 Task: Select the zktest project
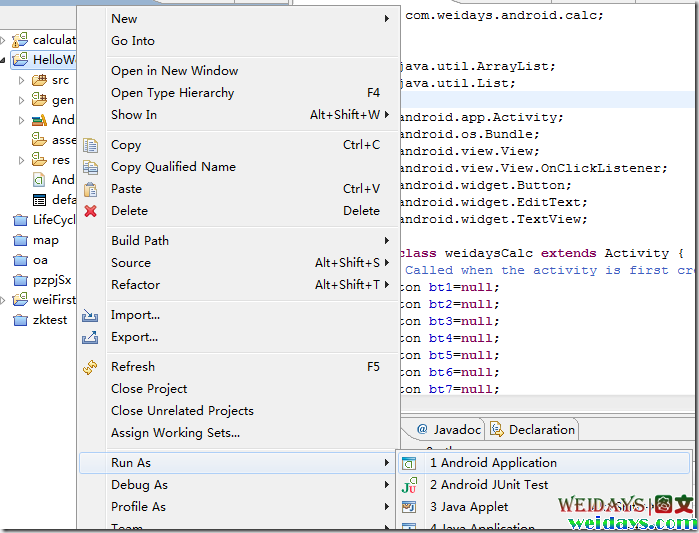point(49,320)
